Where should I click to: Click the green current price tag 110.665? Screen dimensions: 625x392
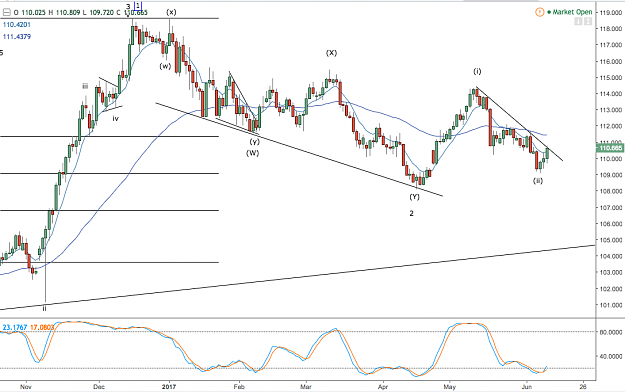(610, 148)
